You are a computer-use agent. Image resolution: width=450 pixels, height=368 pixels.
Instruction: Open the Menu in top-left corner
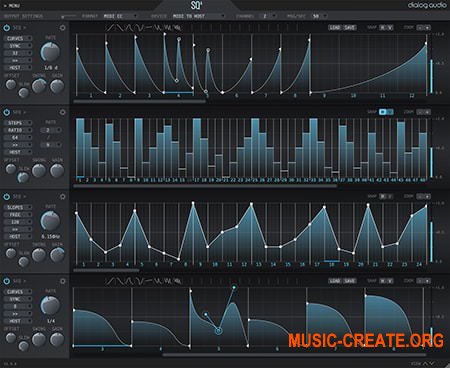12,6
